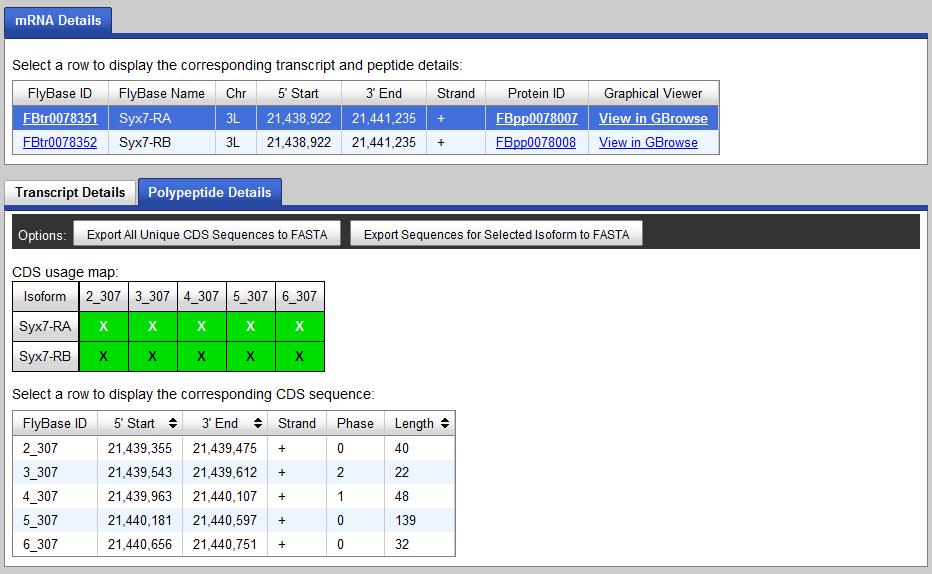The height and width of the screenshot is (574, 932).
Task: View Syx7-RB in GBrowse
Action: click(648, 143)
